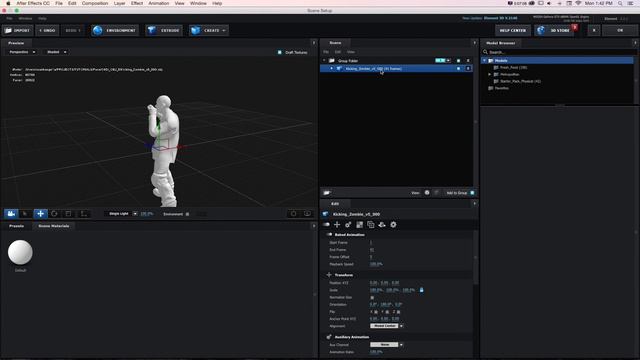Click the IMPORT button
Screen dimensions: 640x360
(x=18, y=30)
